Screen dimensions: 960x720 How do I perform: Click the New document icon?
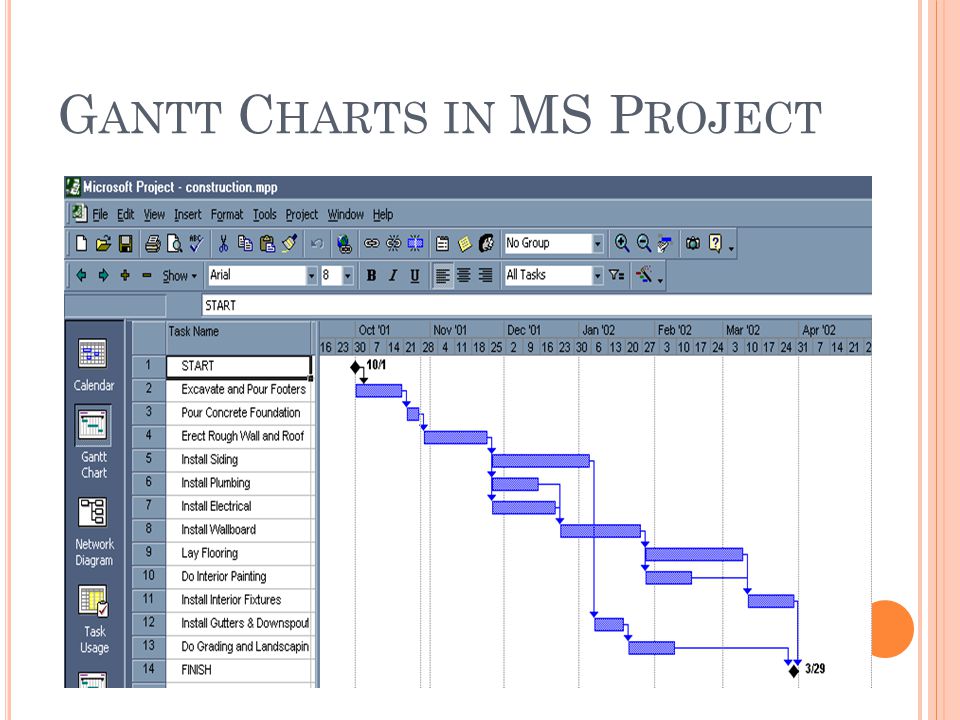tap(81, 244)
